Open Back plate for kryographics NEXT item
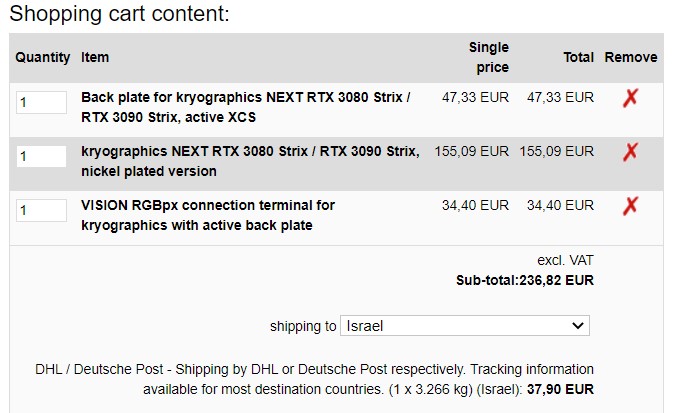The height and width of the screenshot is (413, 678). [245, 107]
